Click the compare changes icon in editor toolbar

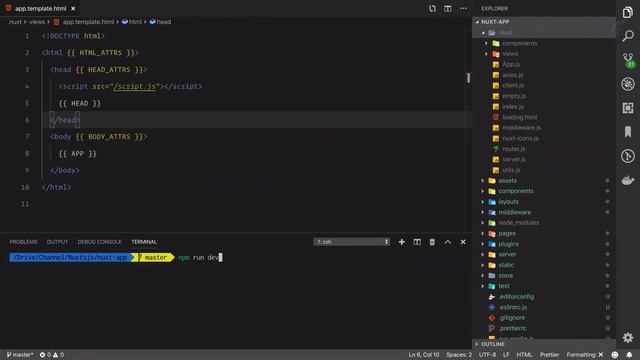tap(432, 9)
